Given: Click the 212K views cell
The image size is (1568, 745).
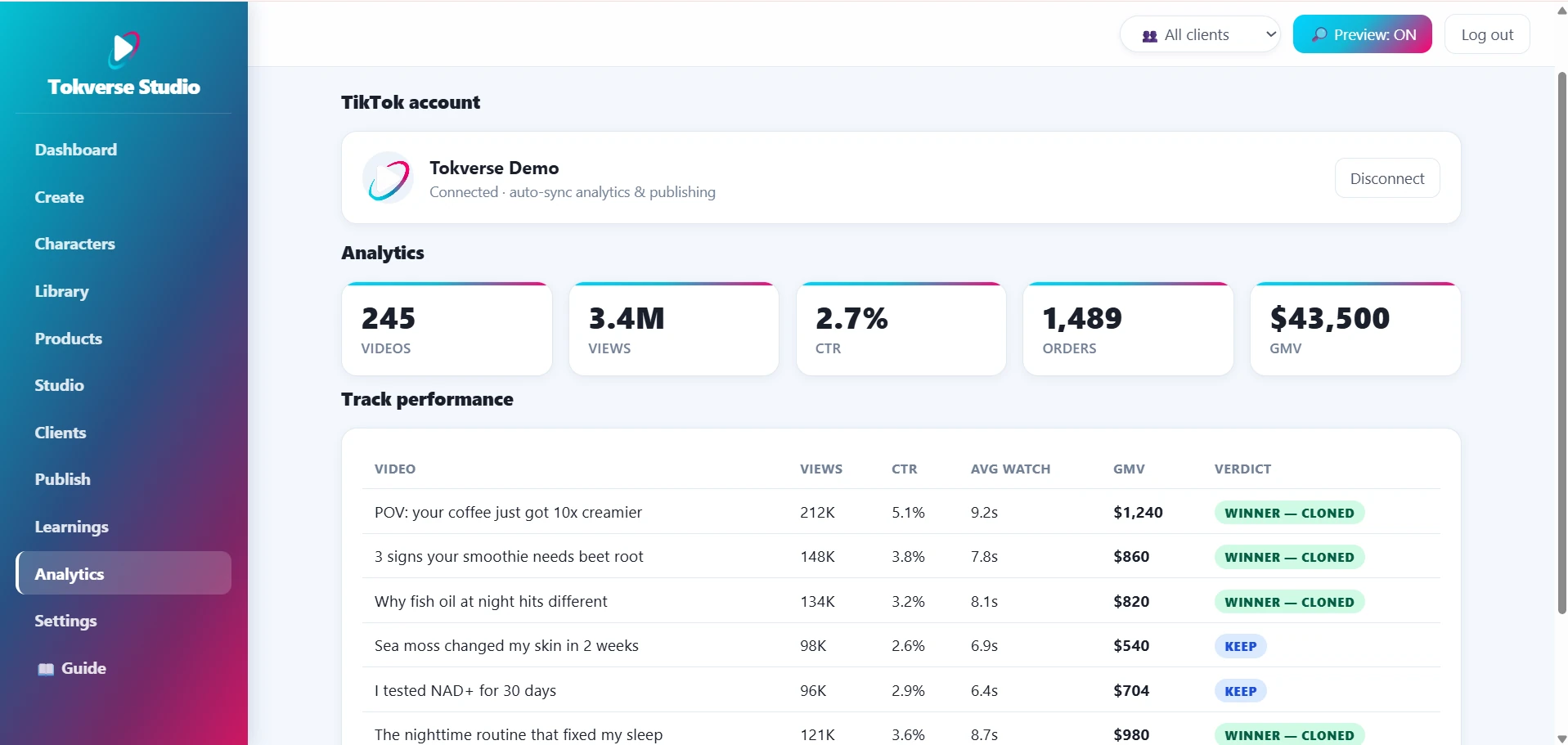Looking at the screenshot, I should [x=817, y=513].
